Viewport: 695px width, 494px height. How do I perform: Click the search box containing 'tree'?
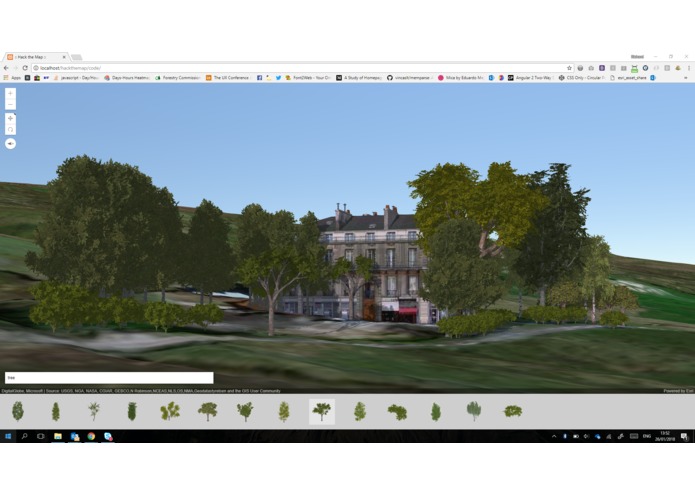[109, 377]
